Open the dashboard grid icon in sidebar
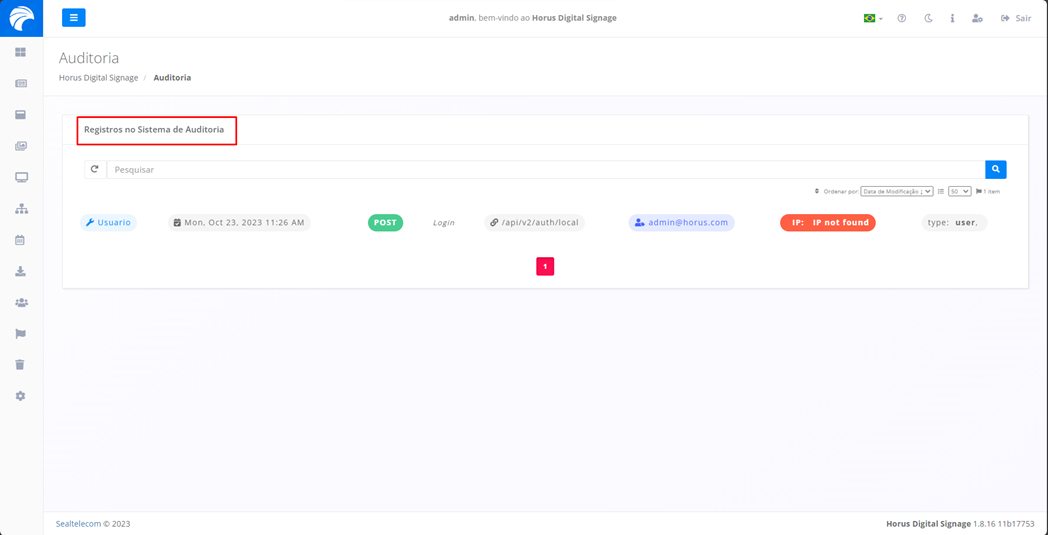The width and height of the screenshot is (1048, 535). (x=20, y=52)
